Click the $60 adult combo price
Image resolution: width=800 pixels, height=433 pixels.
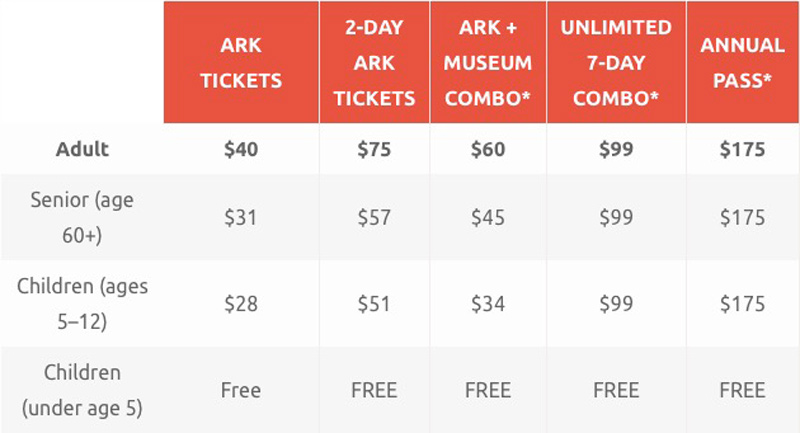(488, 149)
